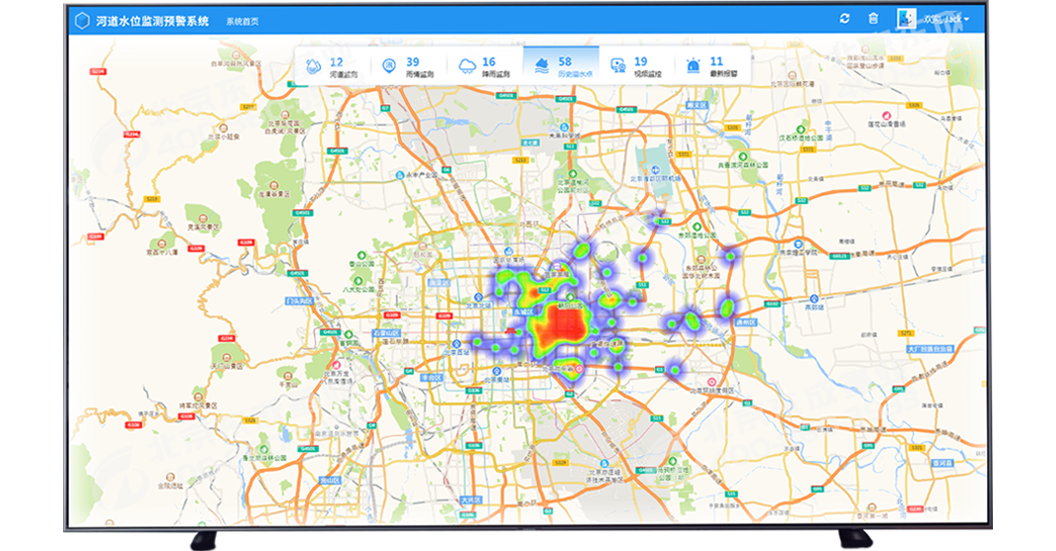Open the 系统首页 menu item
The height and width of the screenshot is (551, 1056).
(x=242, y=21)
